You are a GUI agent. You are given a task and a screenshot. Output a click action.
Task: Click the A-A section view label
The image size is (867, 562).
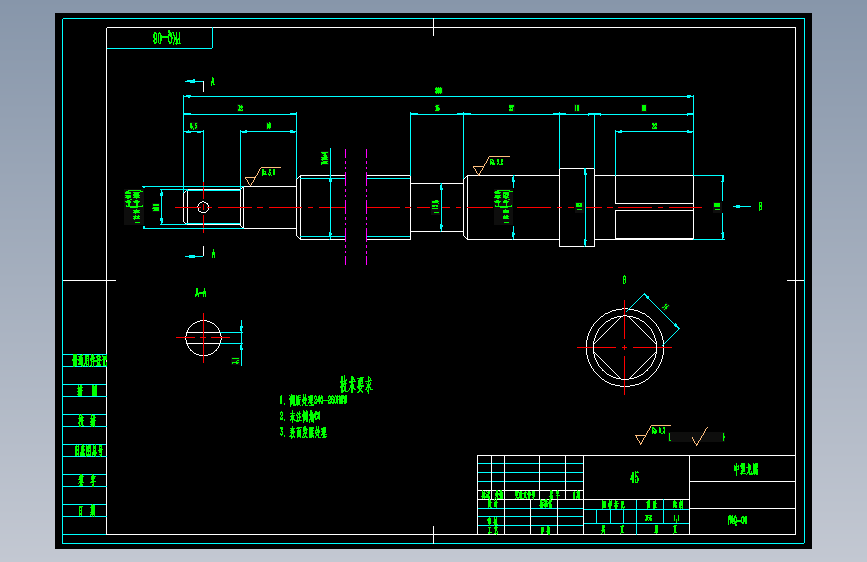tap(201, 293)
